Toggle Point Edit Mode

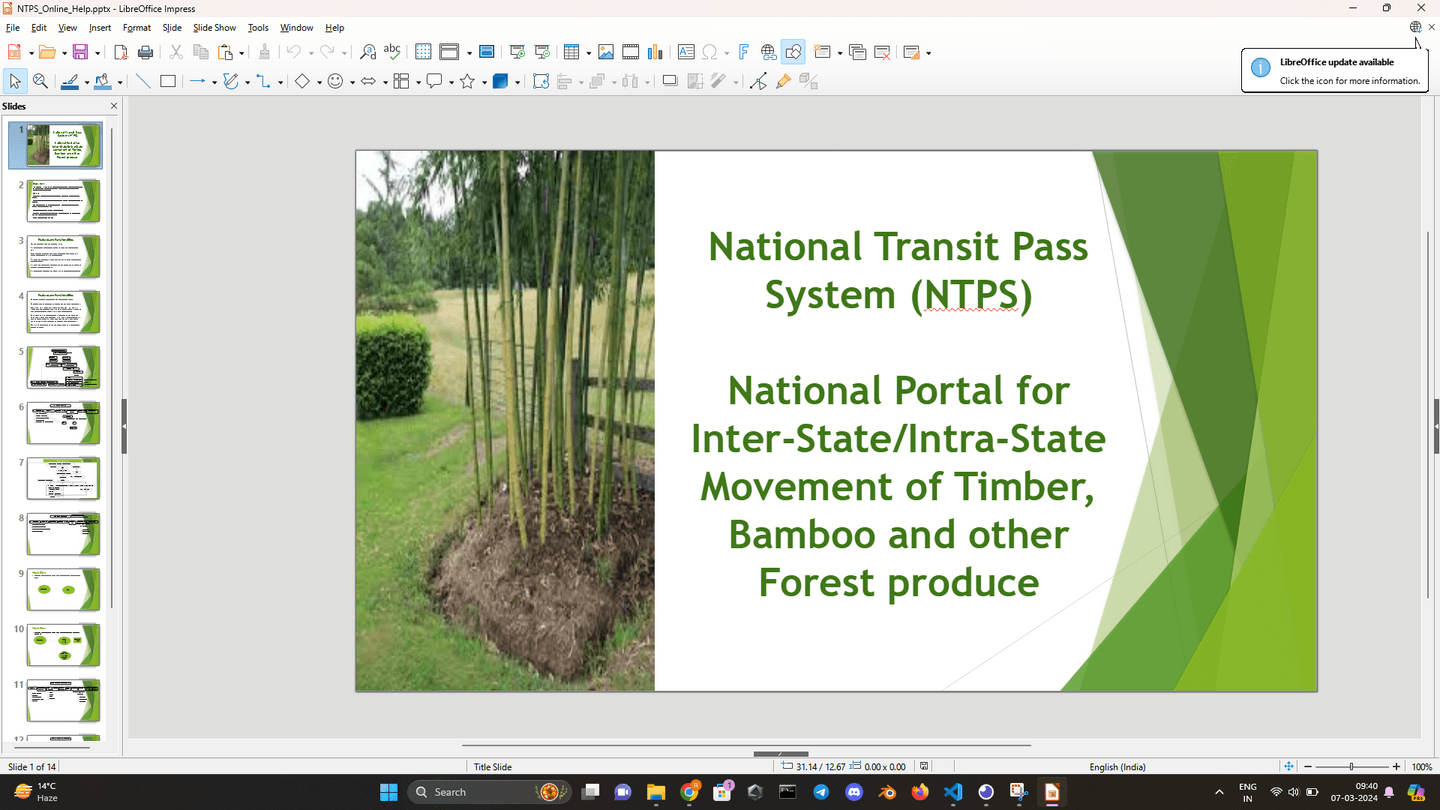click(x=758, y=81)
